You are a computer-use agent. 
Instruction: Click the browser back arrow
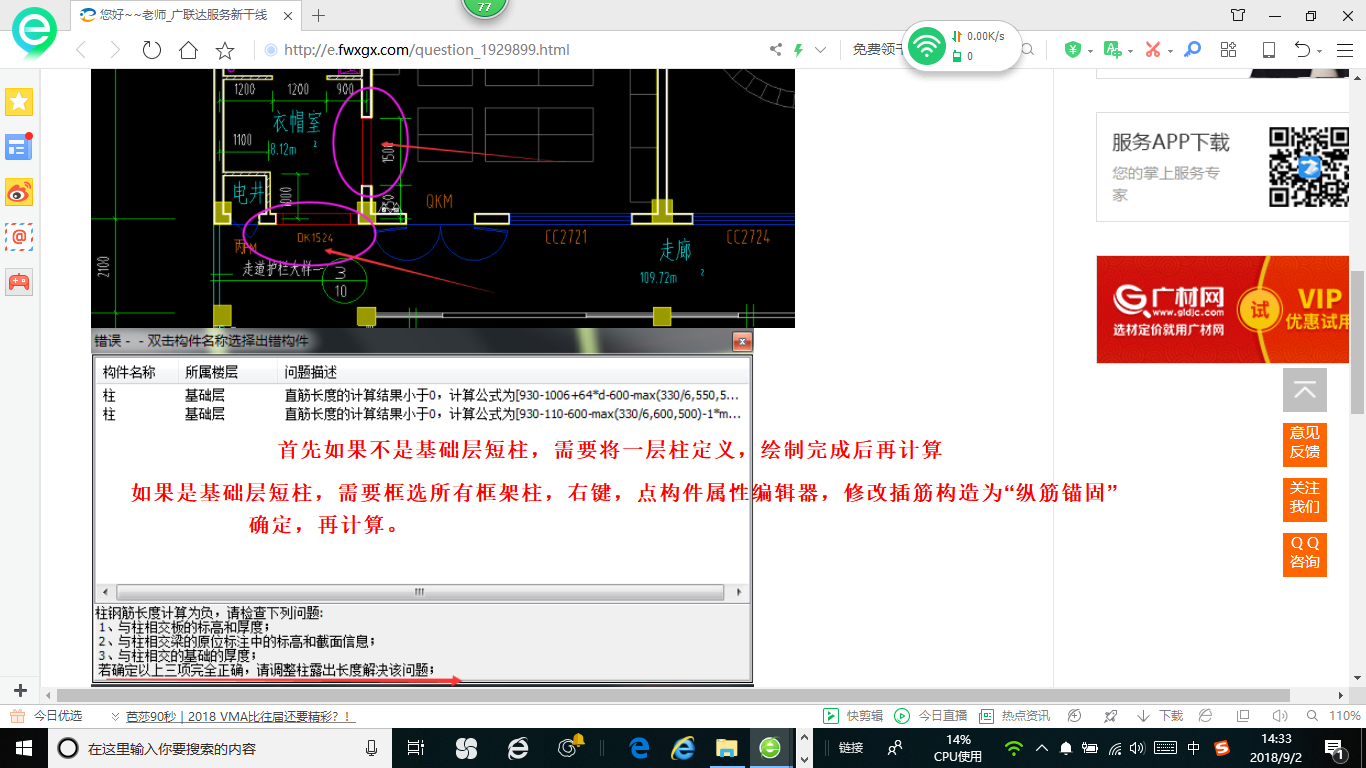[81, 50]
